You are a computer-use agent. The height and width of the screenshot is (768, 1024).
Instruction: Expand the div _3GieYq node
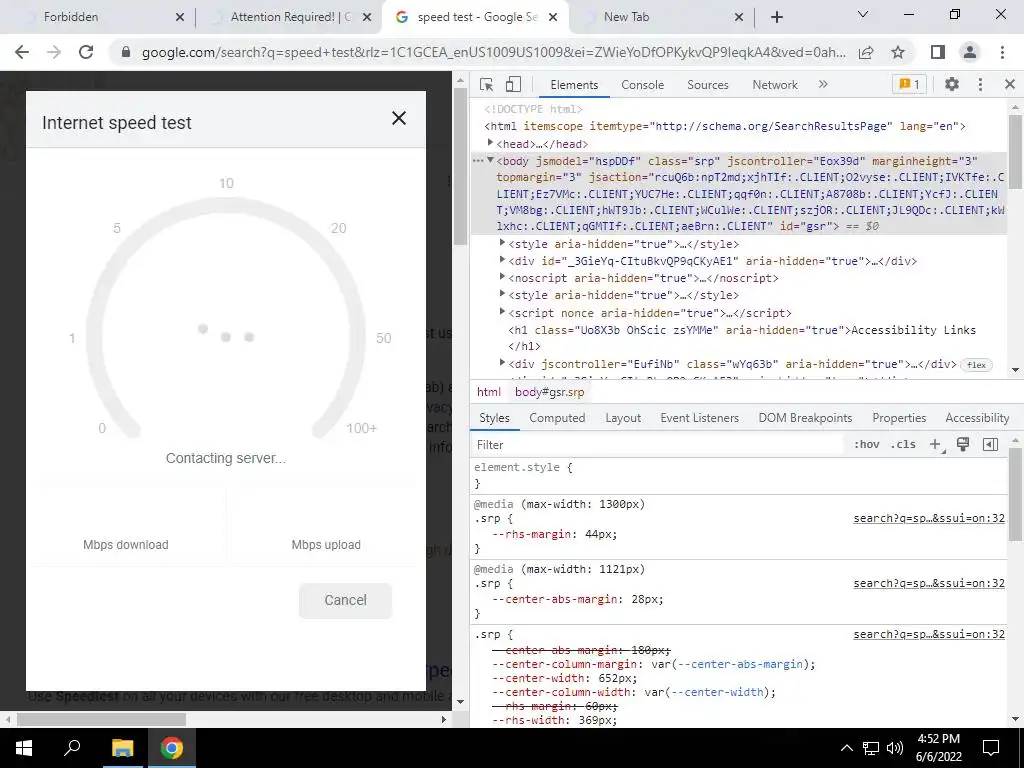[502, 260]
